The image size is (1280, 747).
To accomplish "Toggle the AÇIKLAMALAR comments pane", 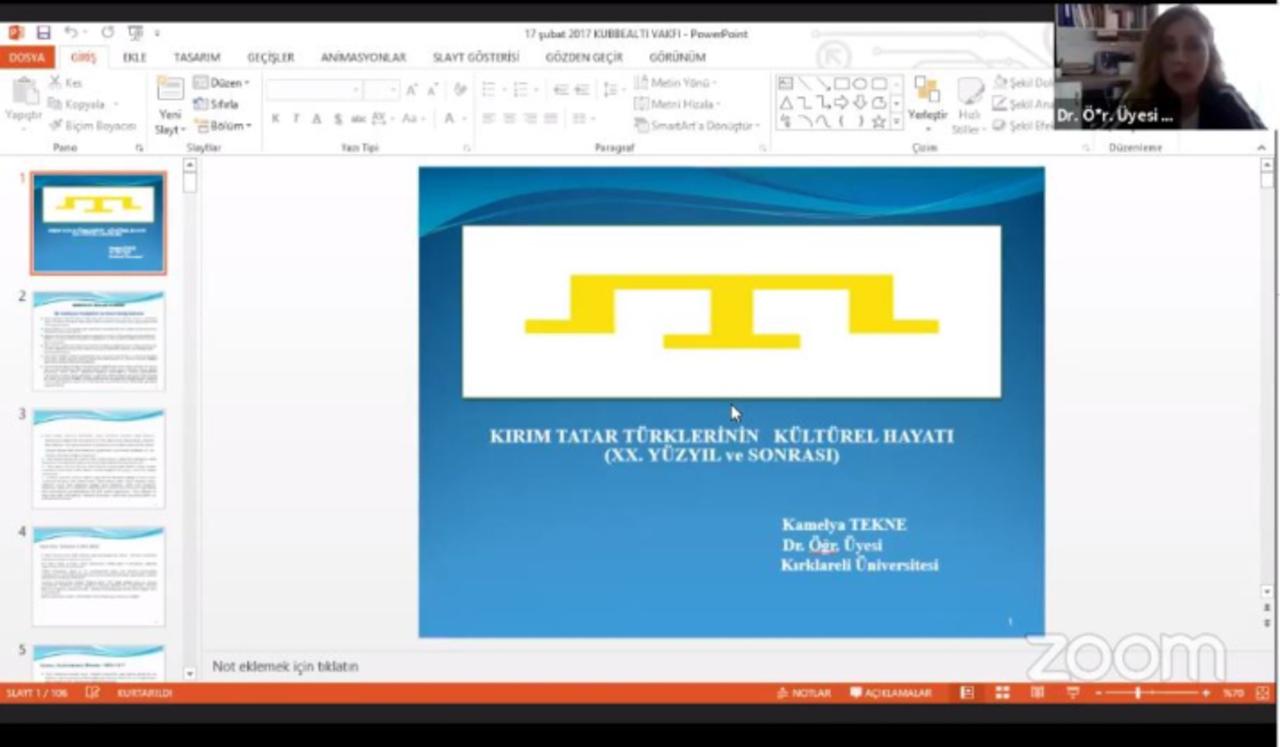I will [x=891, y=693].
